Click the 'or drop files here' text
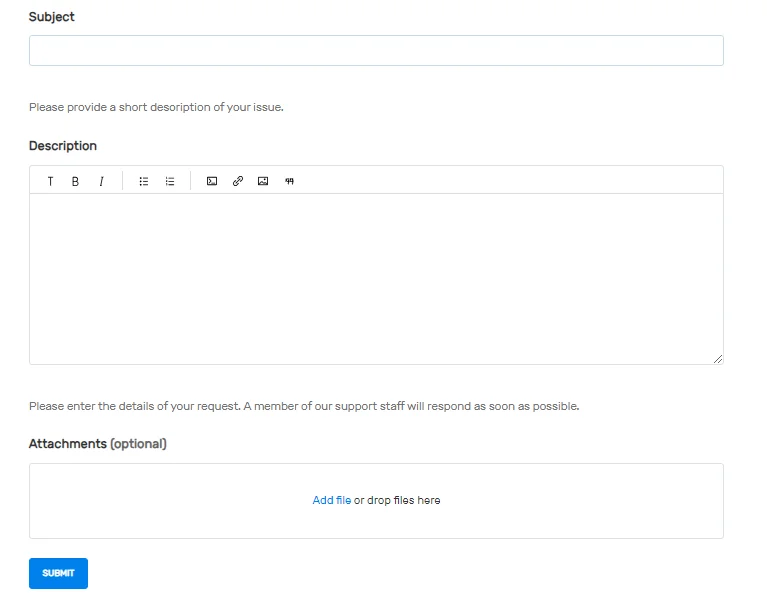The image size is (767, 602). [397, 500]
